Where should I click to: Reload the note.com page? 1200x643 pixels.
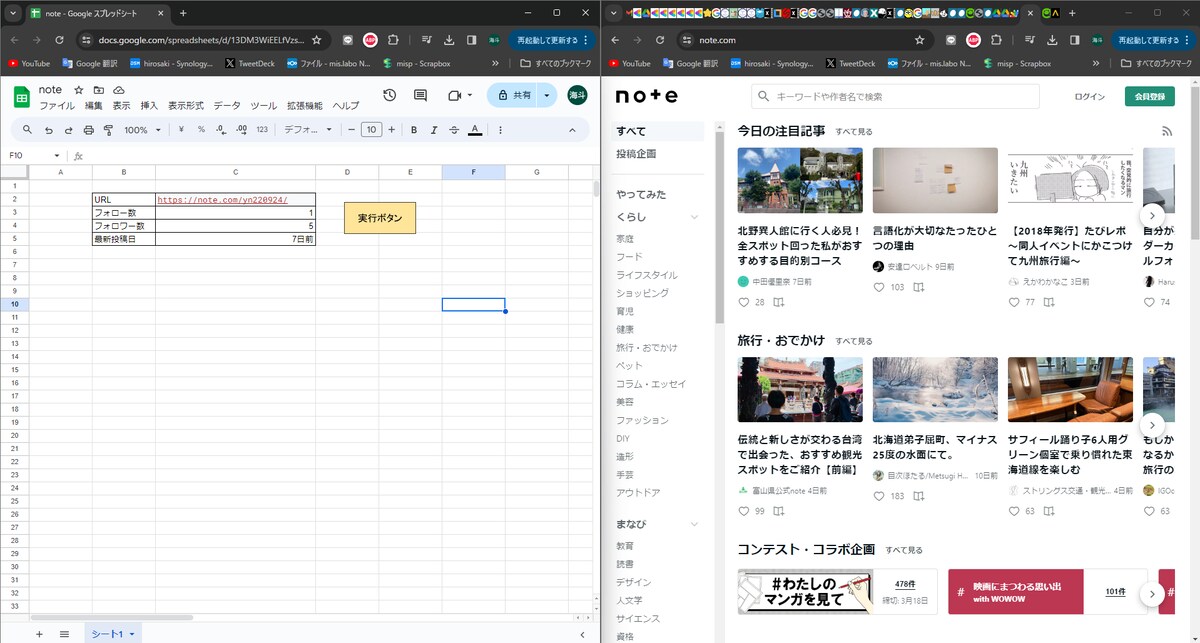click(660, 40)
